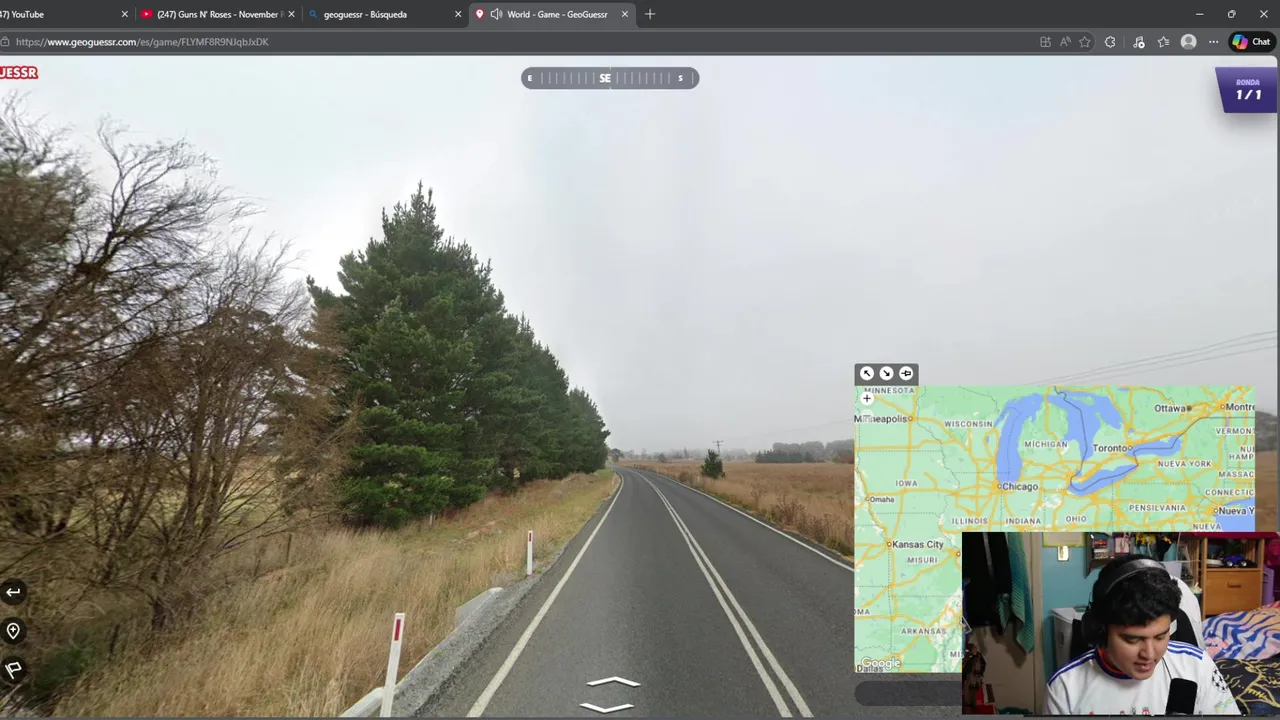Image resolution: width=1280 pixels, height=720 pixels.
Task: Open the browser settings and more menu
Action: click(x=1213, y=42)
